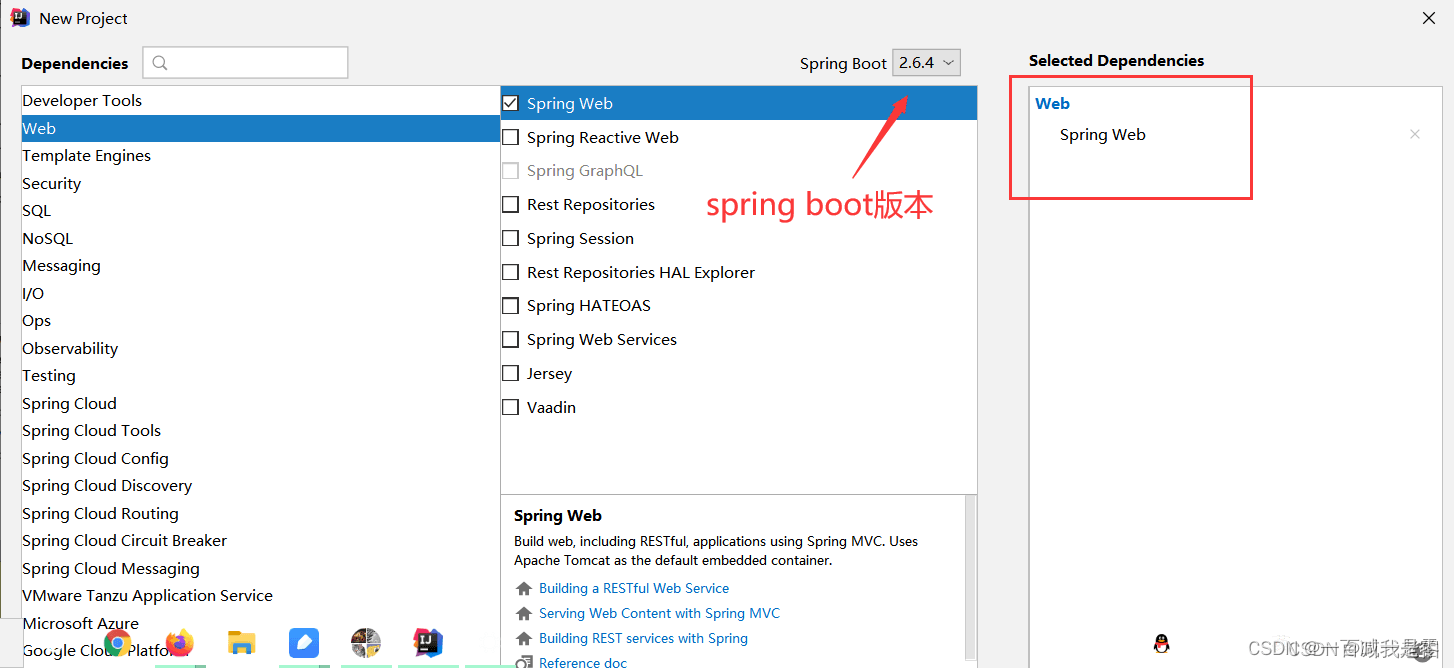Click the dependencies search field

coord(245,62)
